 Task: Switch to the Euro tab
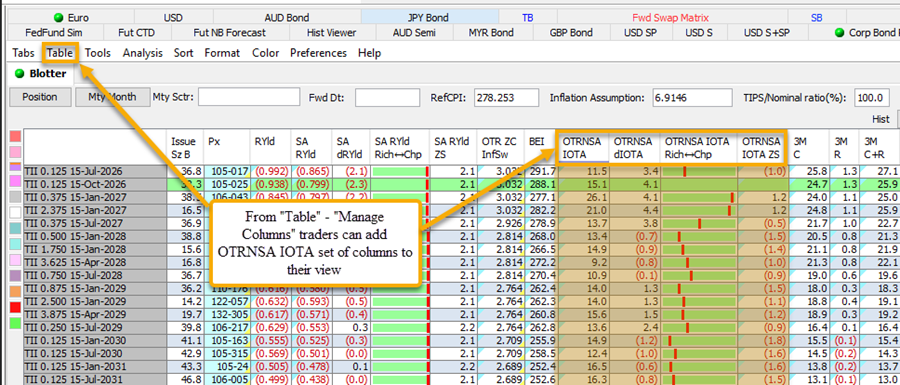pyautogui.click(x=71, y=18)
